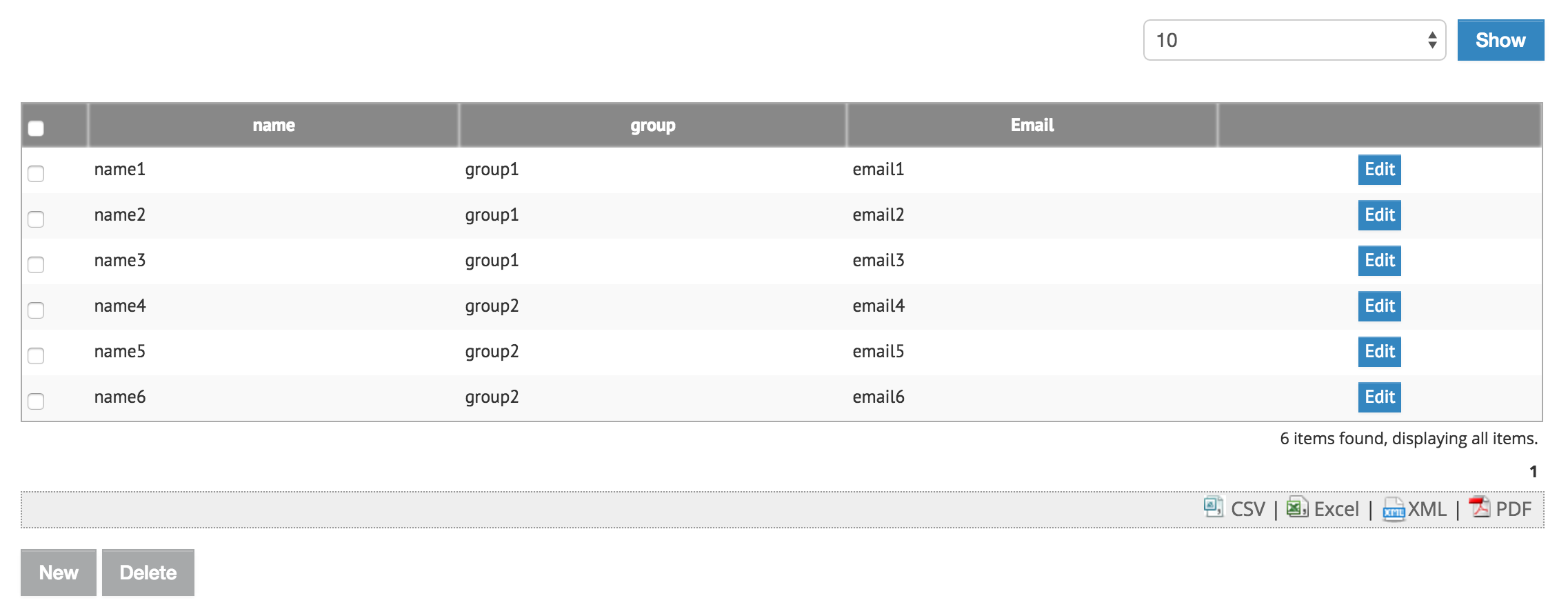The height and width of the screenshot is (607, 1568).
Task: Toggle the select-all checkbox in header
Action: click(x=36, y=128)
